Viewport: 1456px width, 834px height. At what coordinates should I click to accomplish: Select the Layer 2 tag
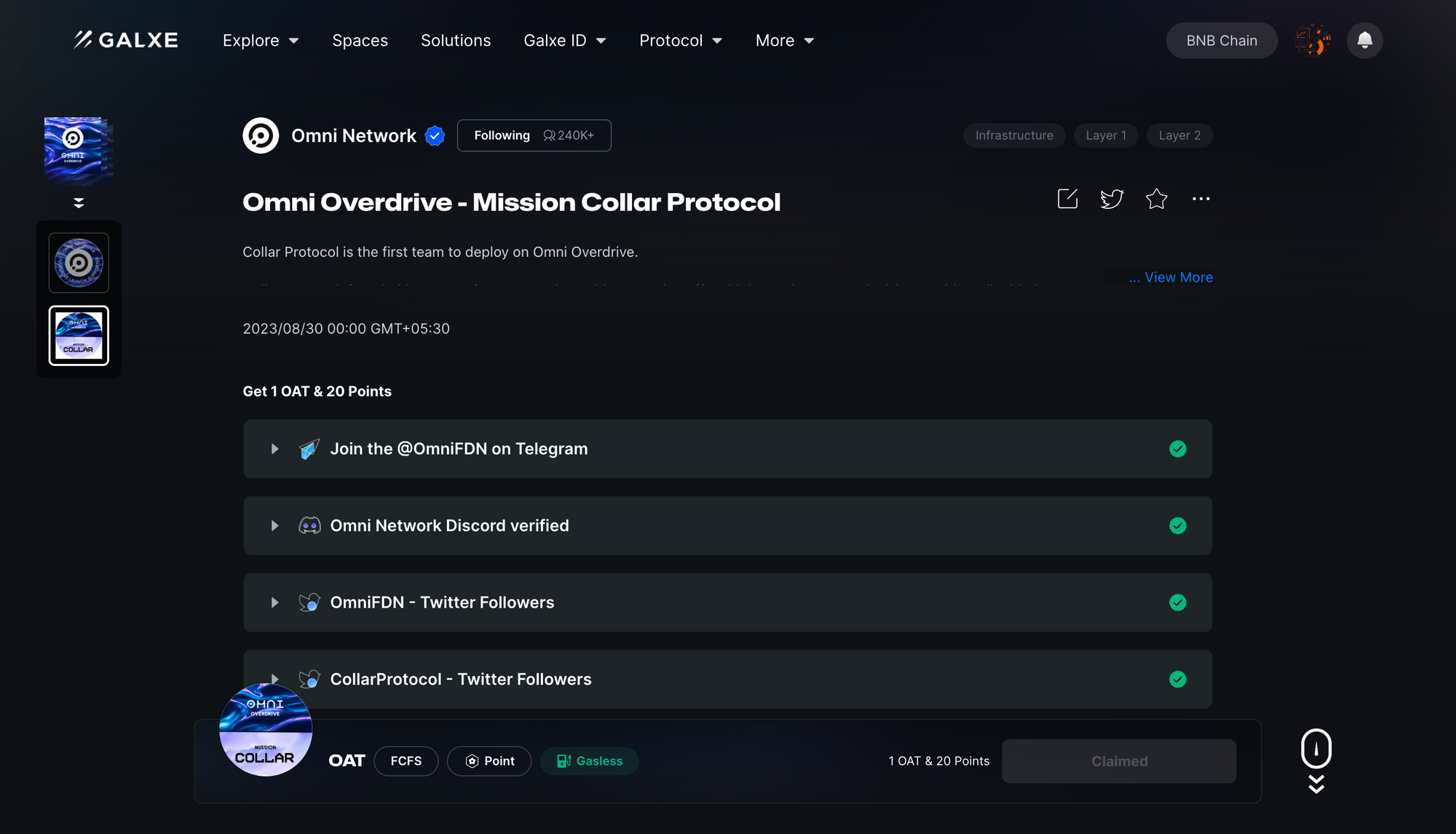click(1179, 135)
